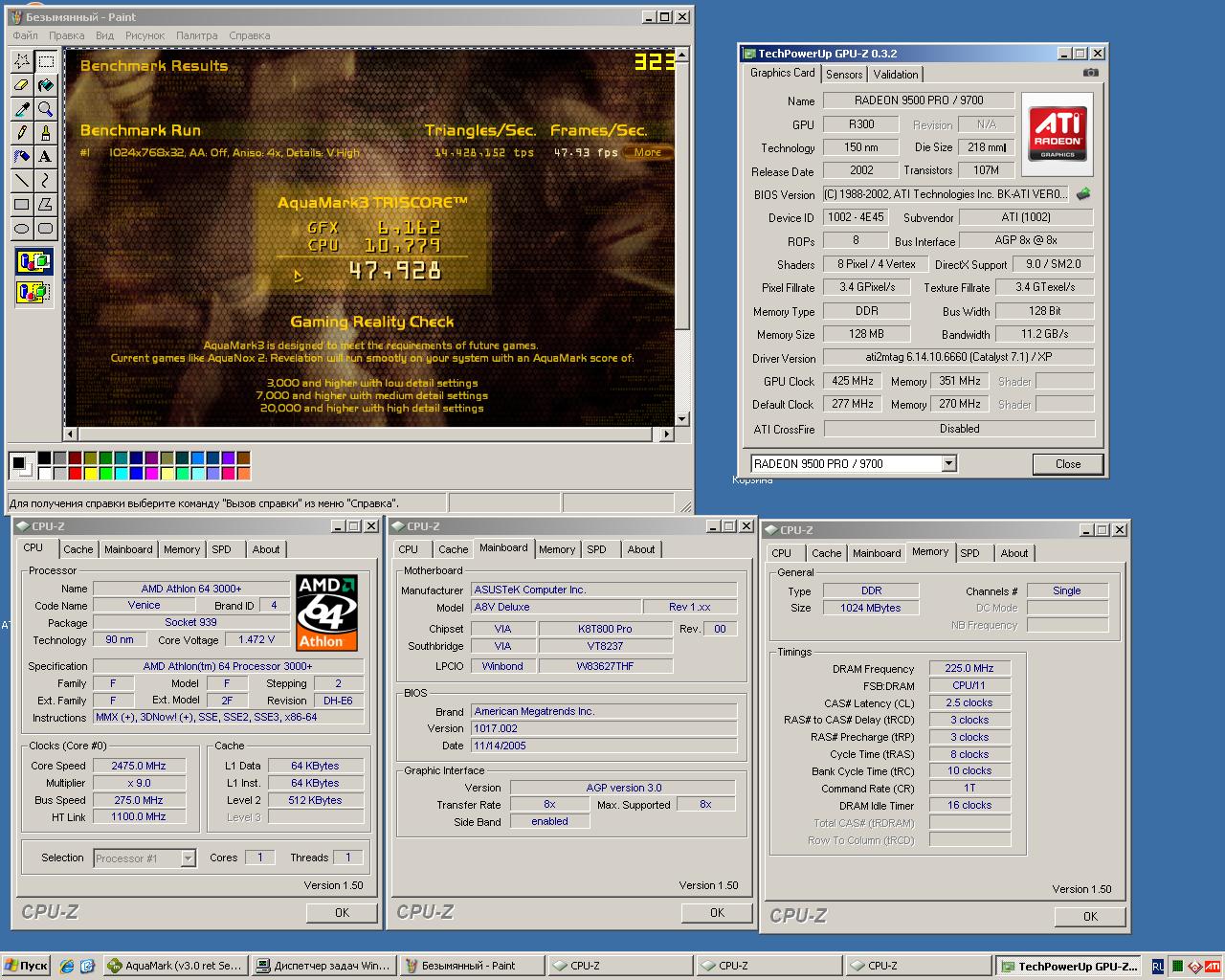The width and height of the screenshot is (1225, 980).
Task: Select the rectangular Select tool in Paint
Action: pos(45,61)
